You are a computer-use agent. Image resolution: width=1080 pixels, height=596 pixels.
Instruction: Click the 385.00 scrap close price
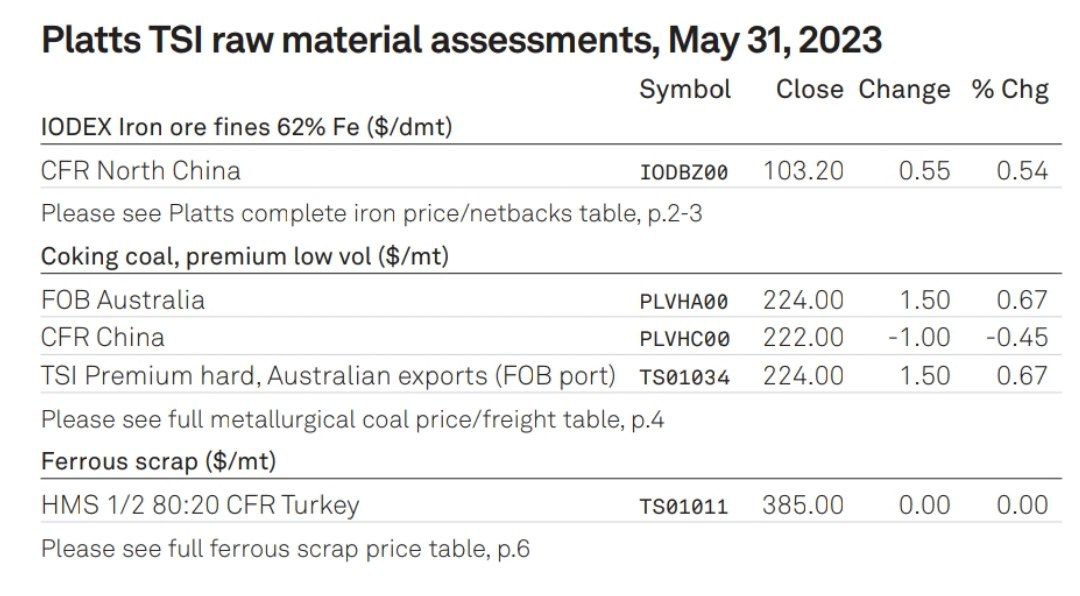click(x=803, y=506)
